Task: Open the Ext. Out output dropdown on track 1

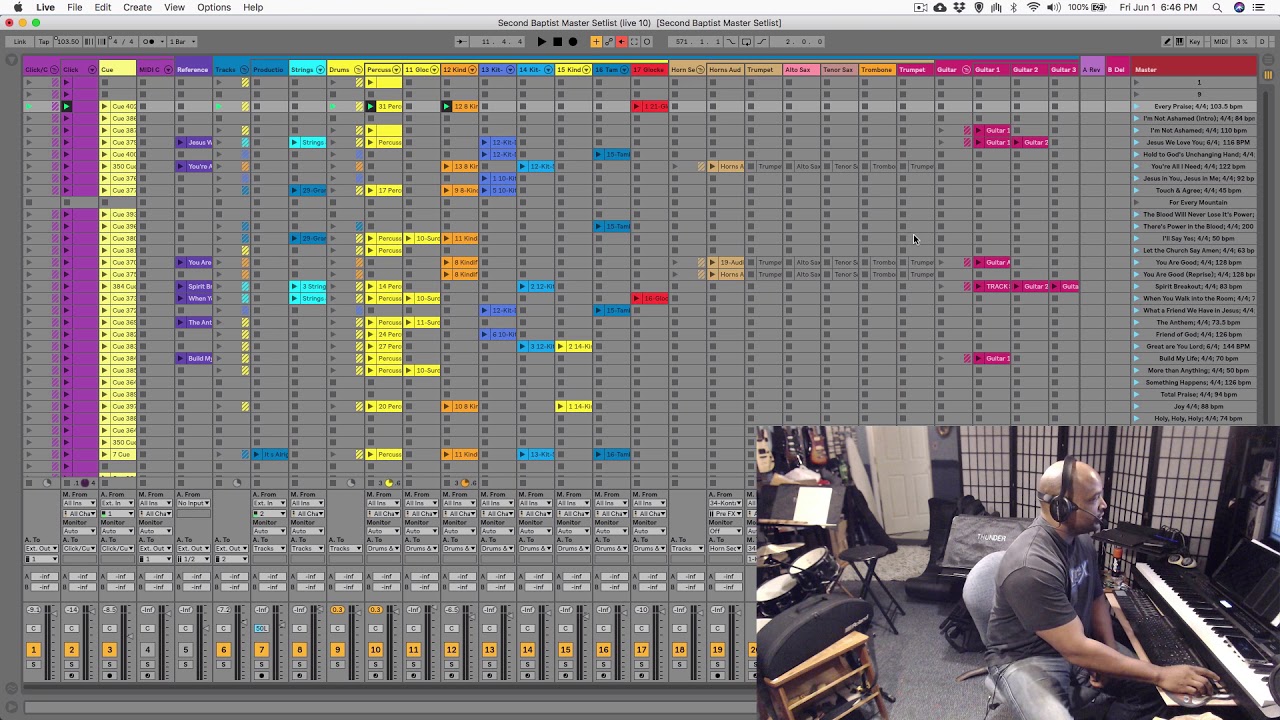Action: [42, 549]
